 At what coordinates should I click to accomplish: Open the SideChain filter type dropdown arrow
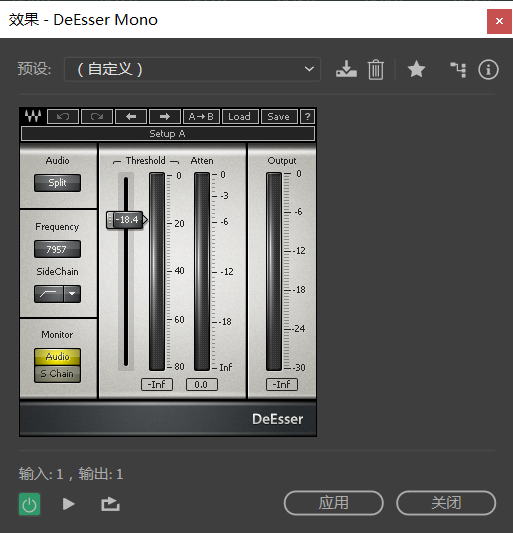click(x=72, y=294)
